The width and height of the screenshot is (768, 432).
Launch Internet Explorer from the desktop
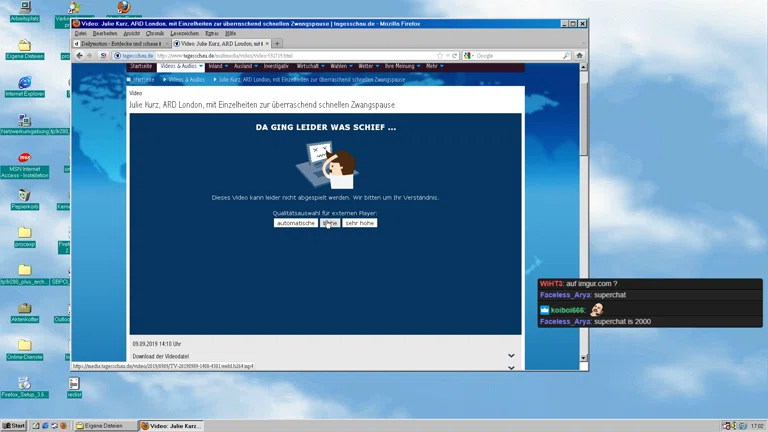coord(24,87)
